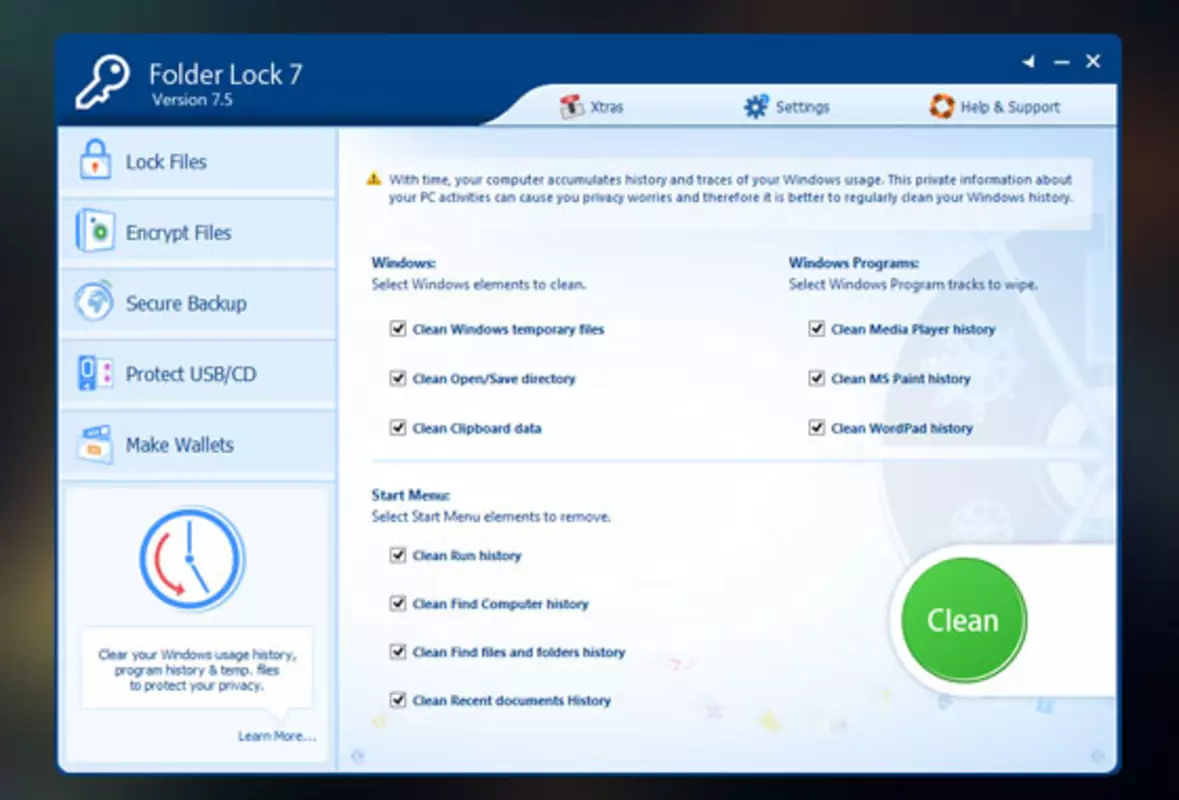1179x800 pixels.
Task: Click the Help & Support lifebuoy icon
Action: click(941, 107)
